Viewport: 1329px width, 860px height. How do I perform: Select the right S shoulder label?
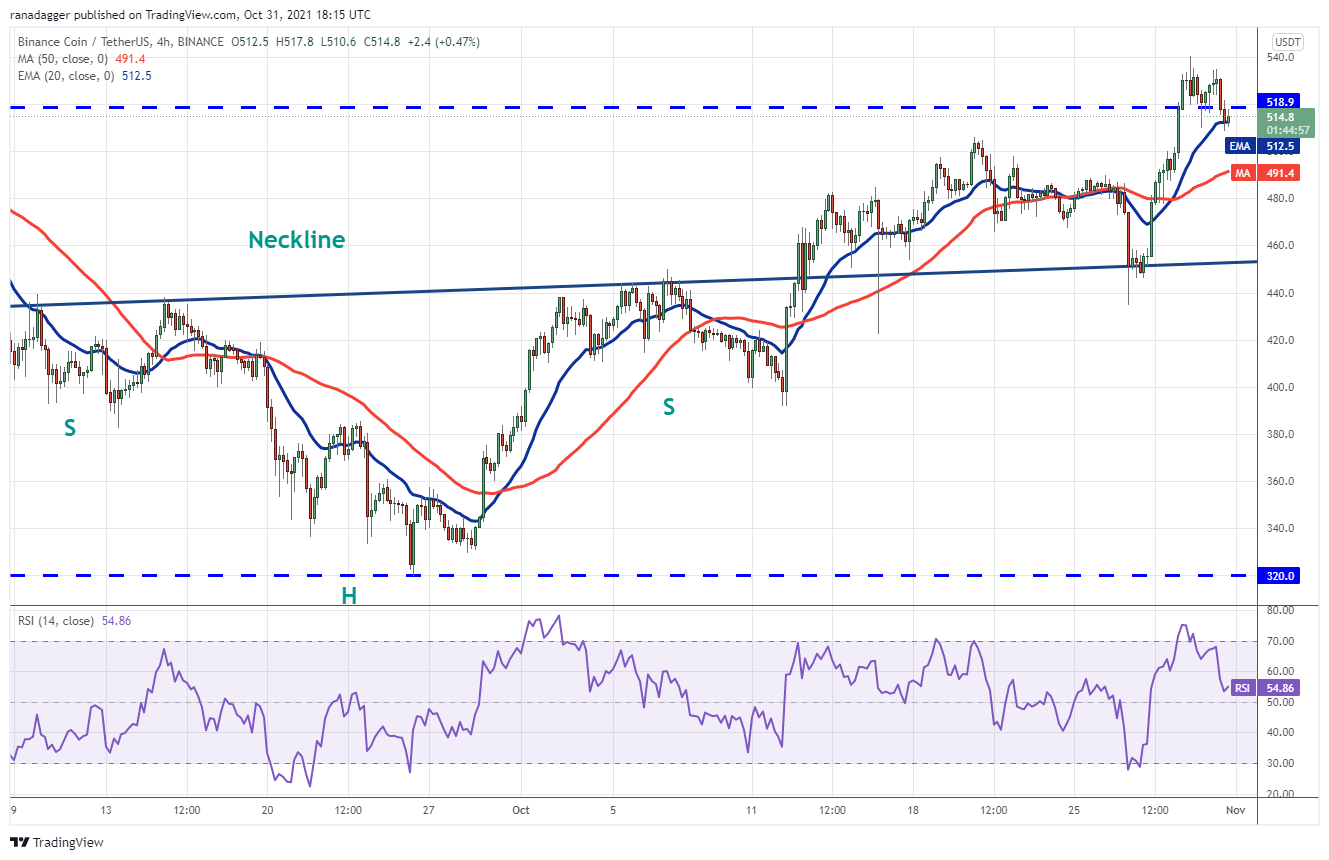click(668, 407)
